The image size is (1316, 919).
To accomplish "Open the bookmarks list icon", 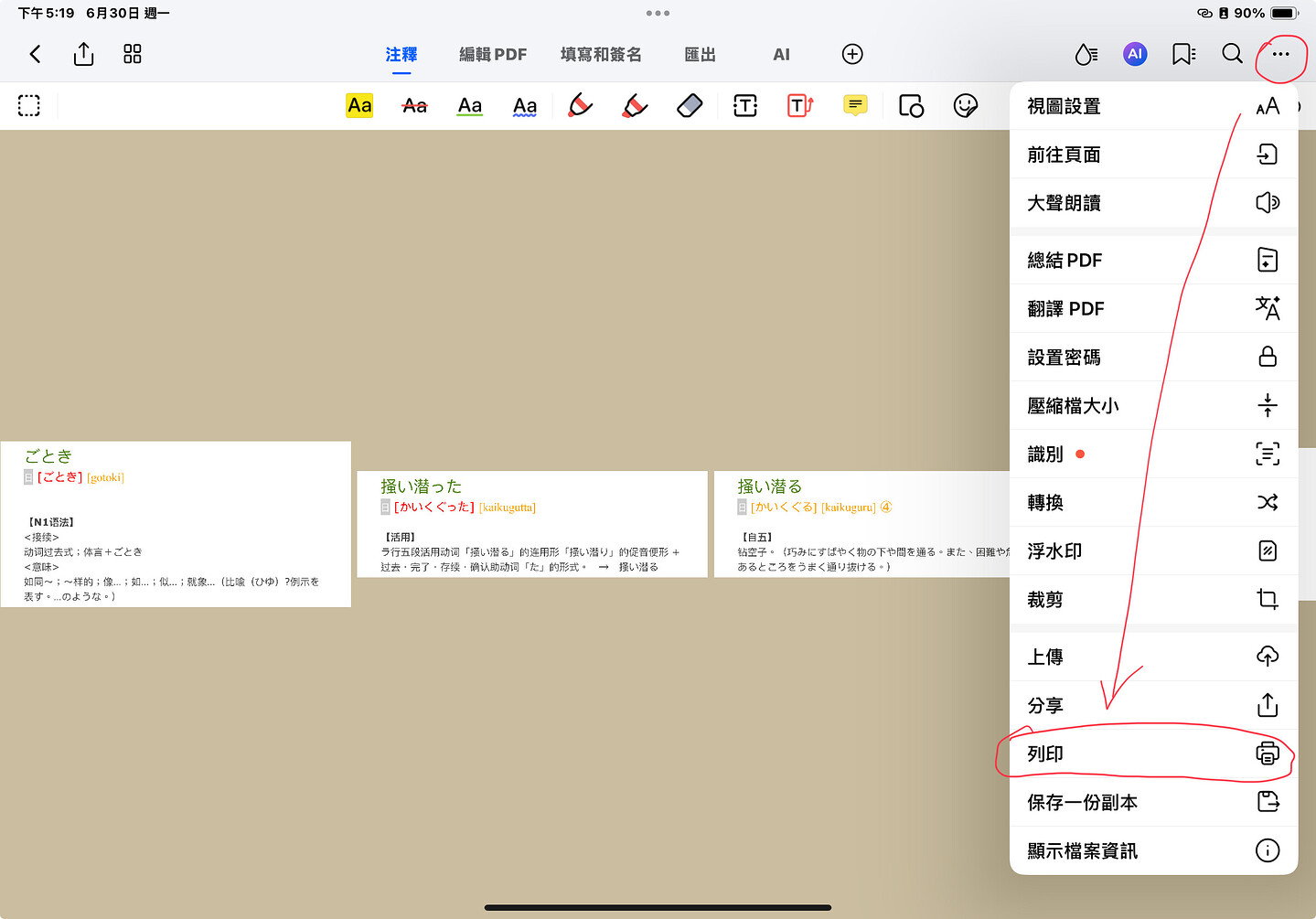I will pos(1183,54).
